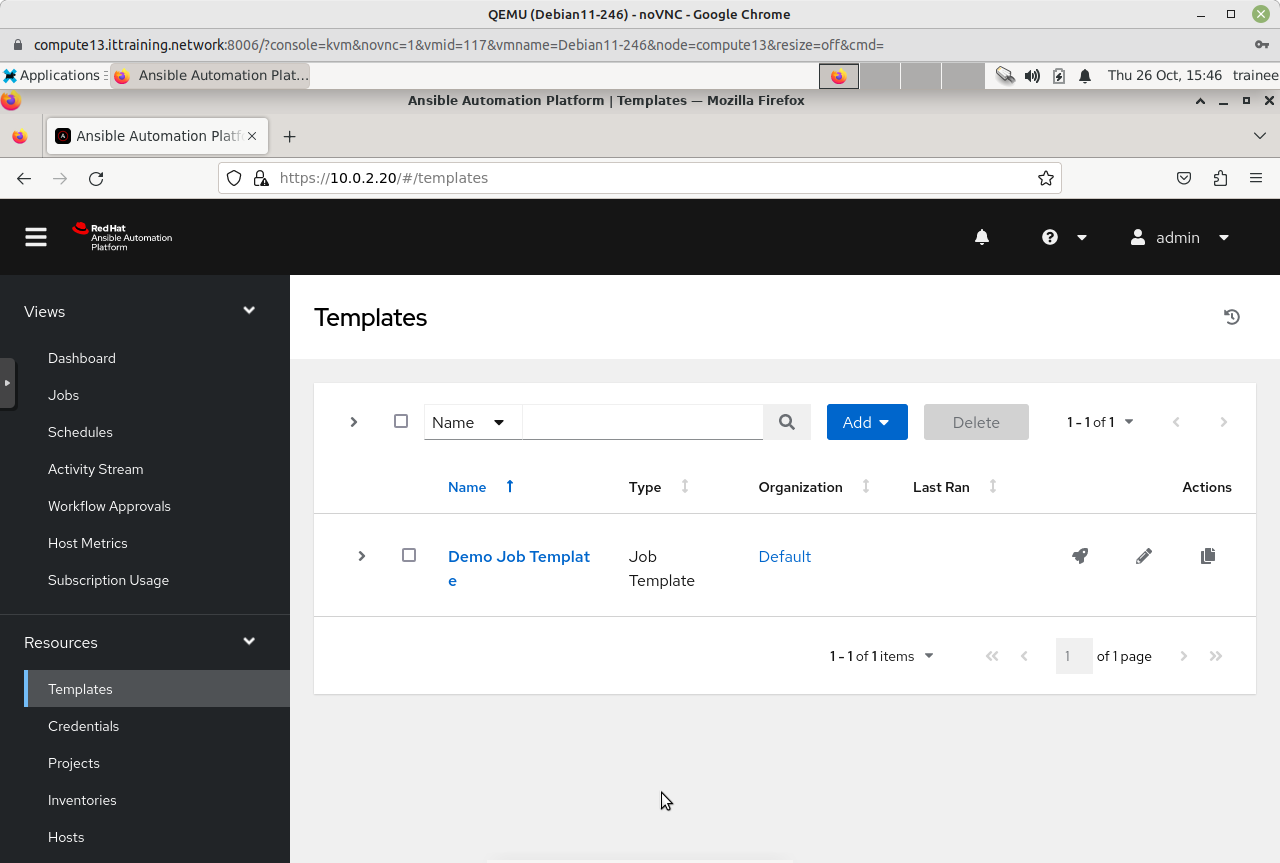
Task: Go back in Firefox
Action: 24,178
